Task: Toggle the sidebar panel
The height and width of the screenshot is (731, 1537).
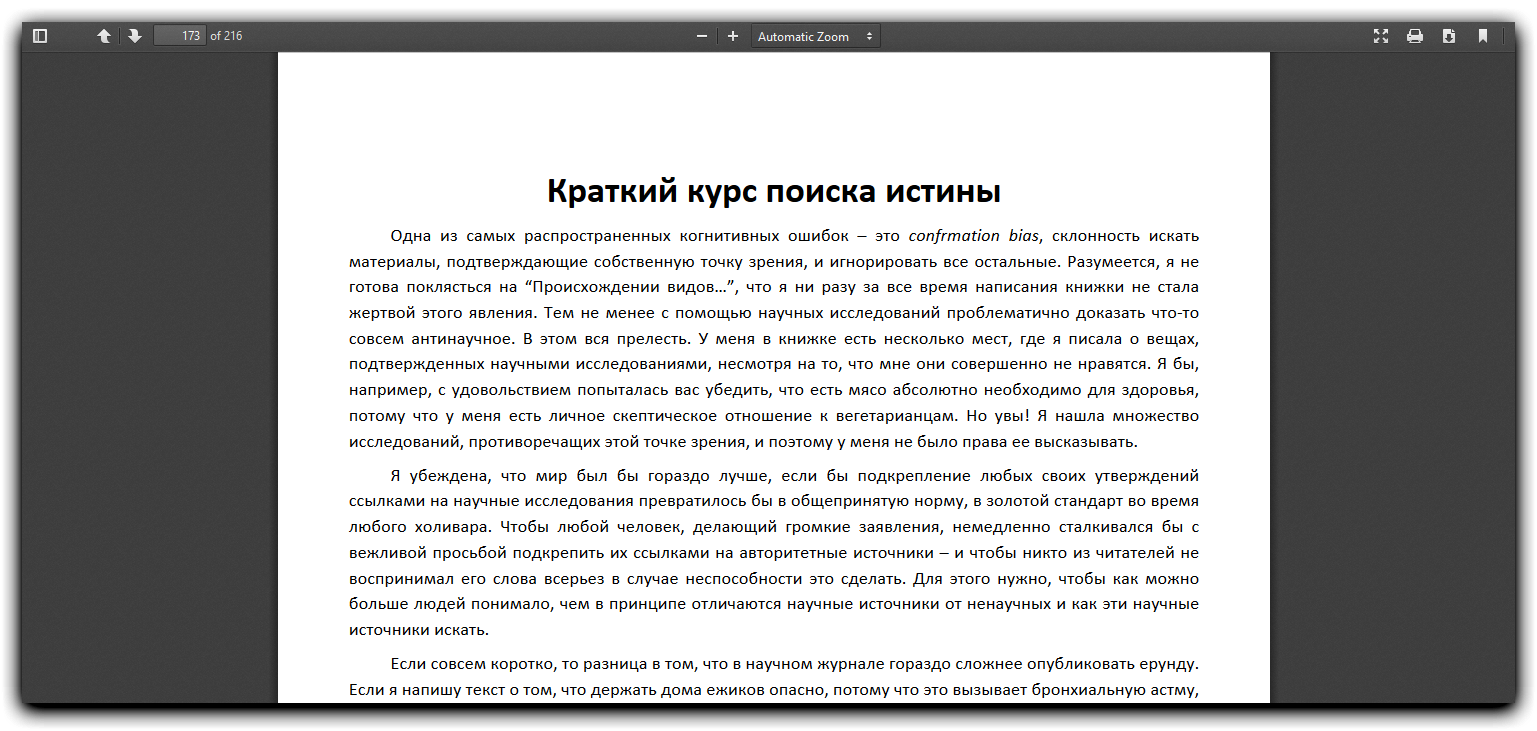Action: (40, 36)
